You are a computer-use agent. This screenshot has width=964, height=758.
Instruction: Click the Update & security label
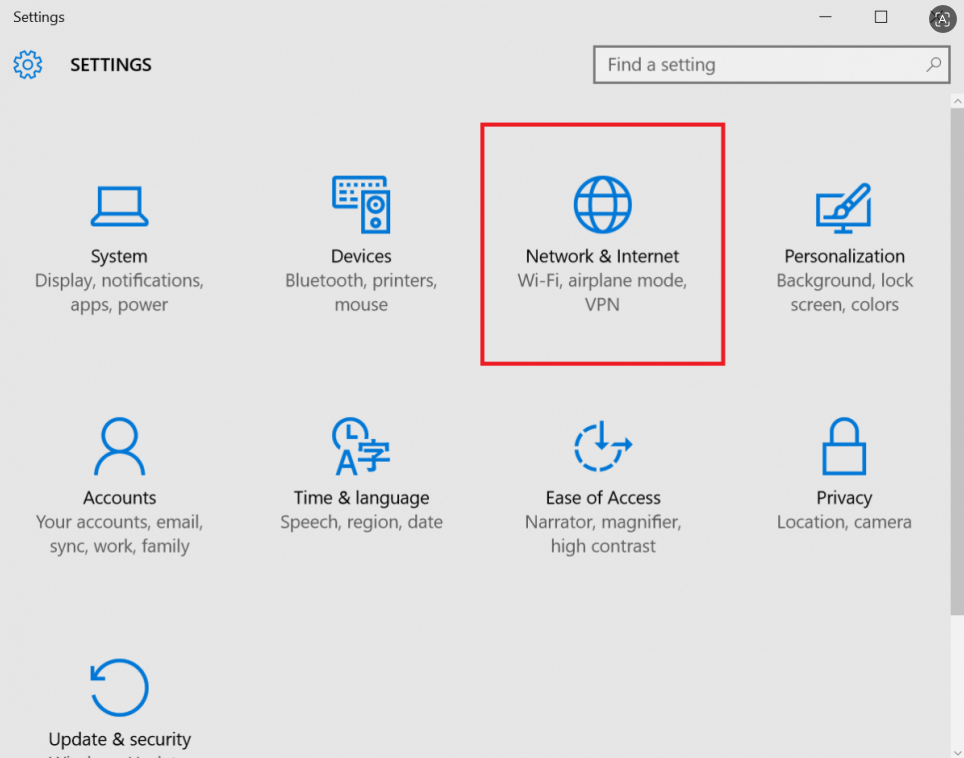coord(119,739)
